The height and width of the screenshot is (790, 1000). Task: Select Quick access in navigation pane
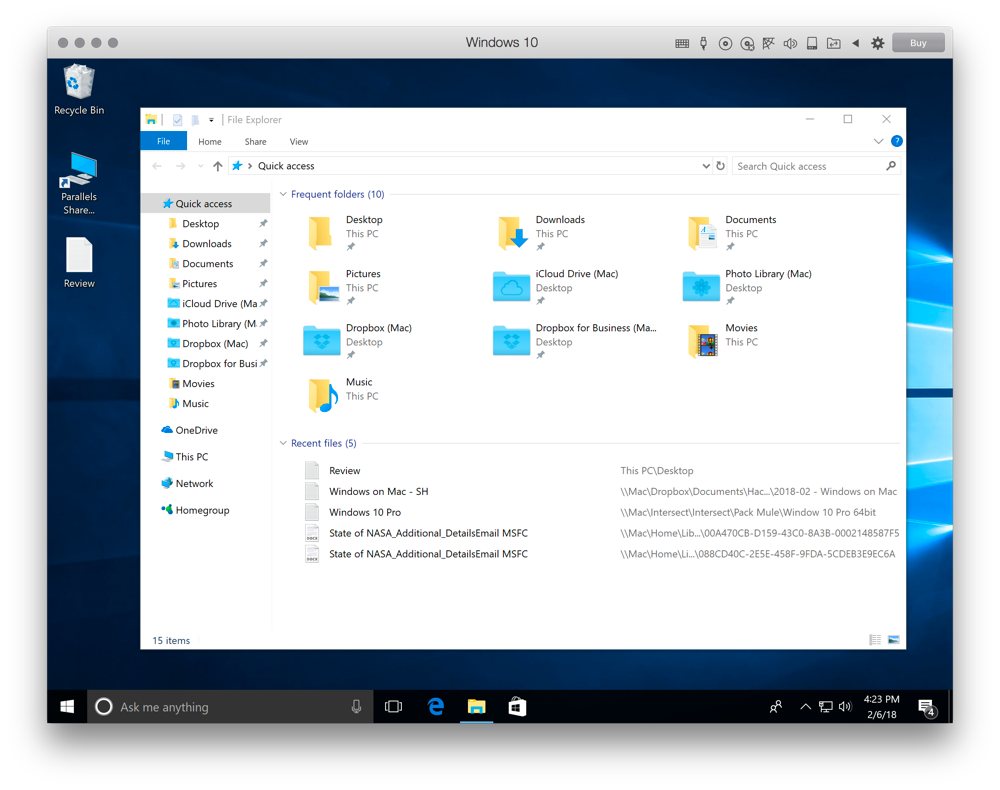(x=205, y=203)
